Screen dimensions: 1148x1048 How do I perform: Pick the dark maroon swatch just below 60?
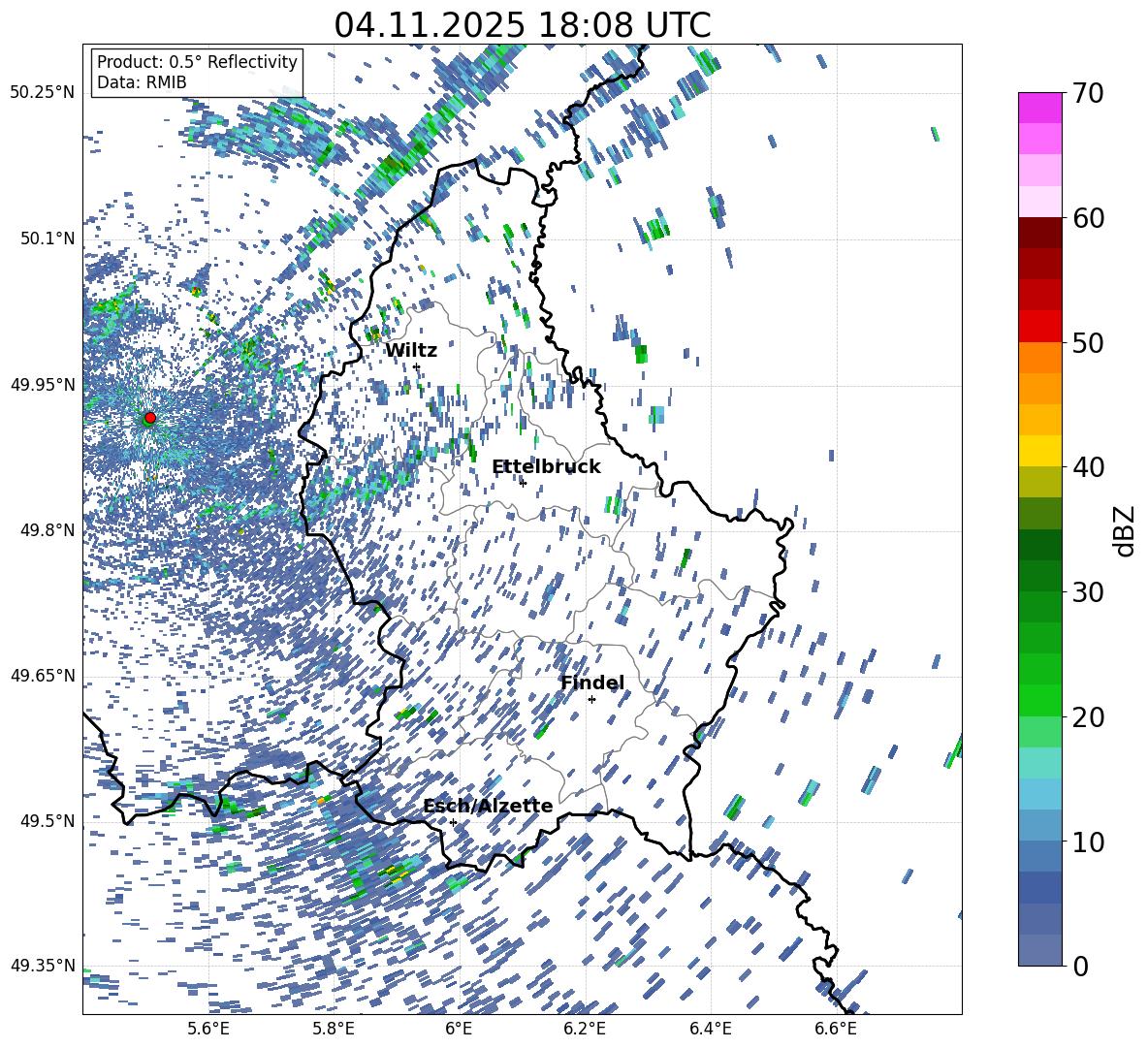tap(1040, 233)
